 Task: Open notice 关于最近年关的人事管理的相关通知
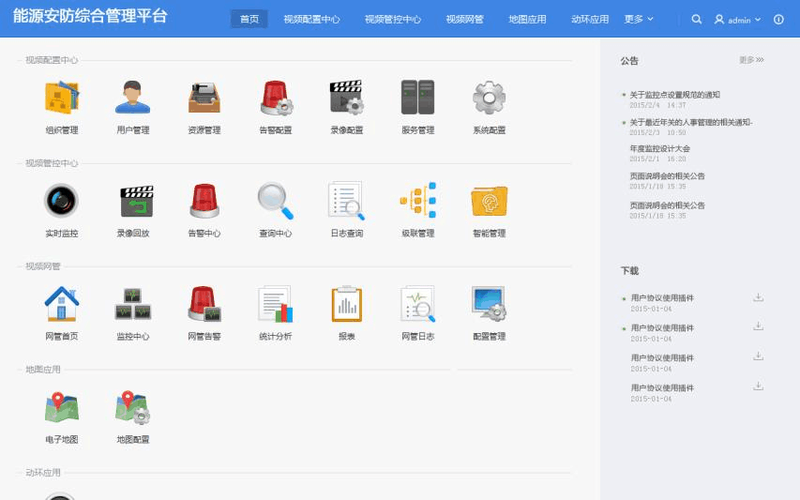pos(691,122)
